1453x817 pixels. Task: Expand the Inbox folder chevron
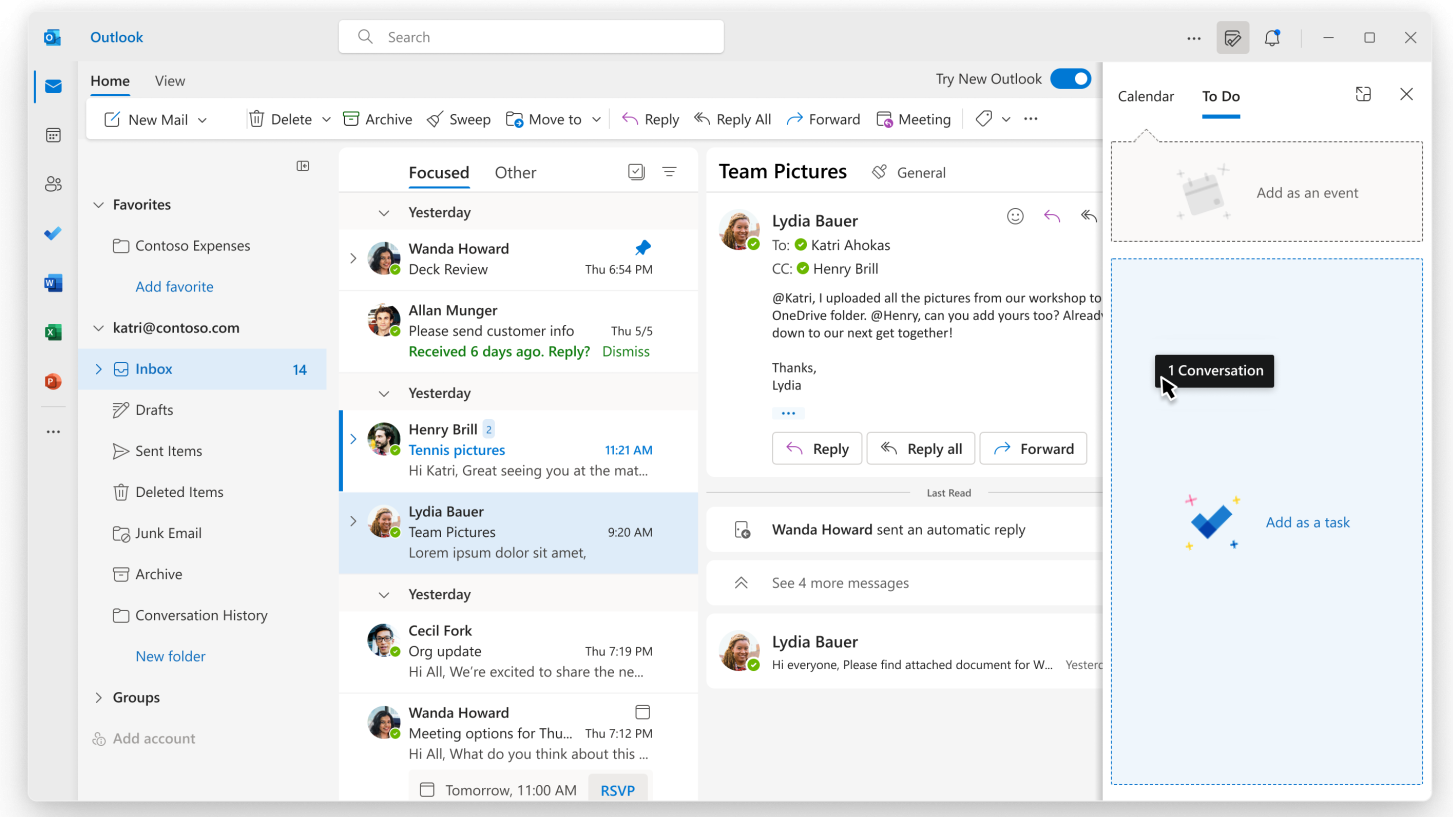tap(98, 369)
